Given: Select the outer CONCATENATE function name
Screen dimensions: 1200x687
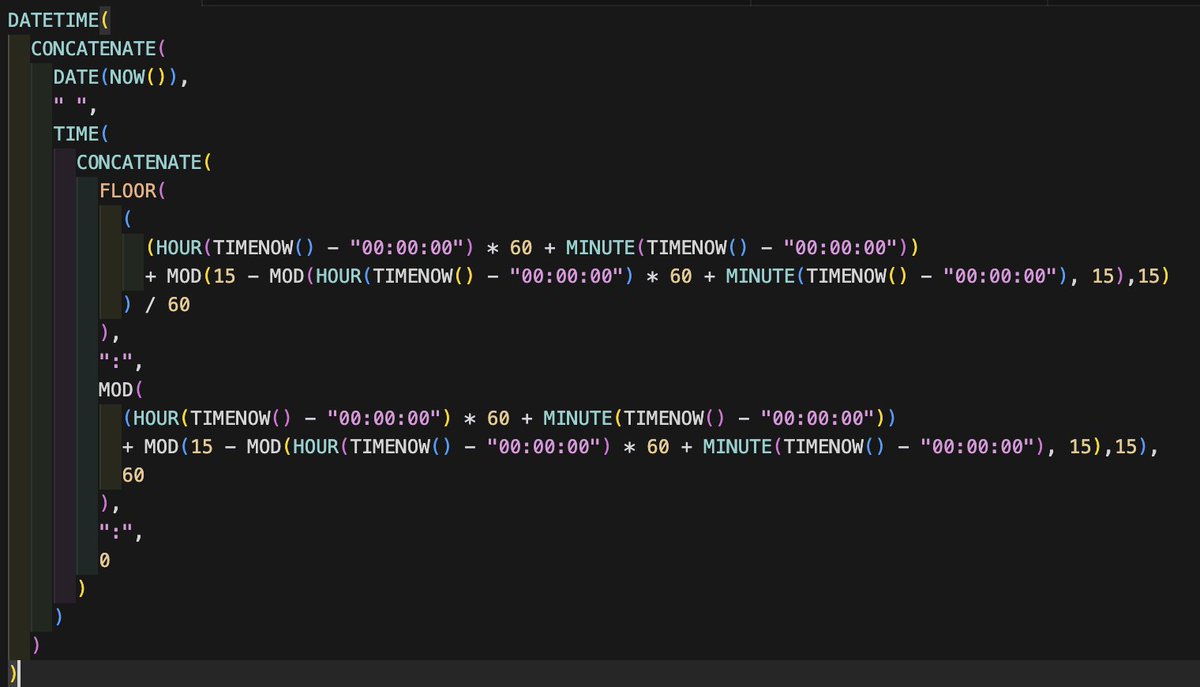Looking at the screenshot, I should pos(95,47).
